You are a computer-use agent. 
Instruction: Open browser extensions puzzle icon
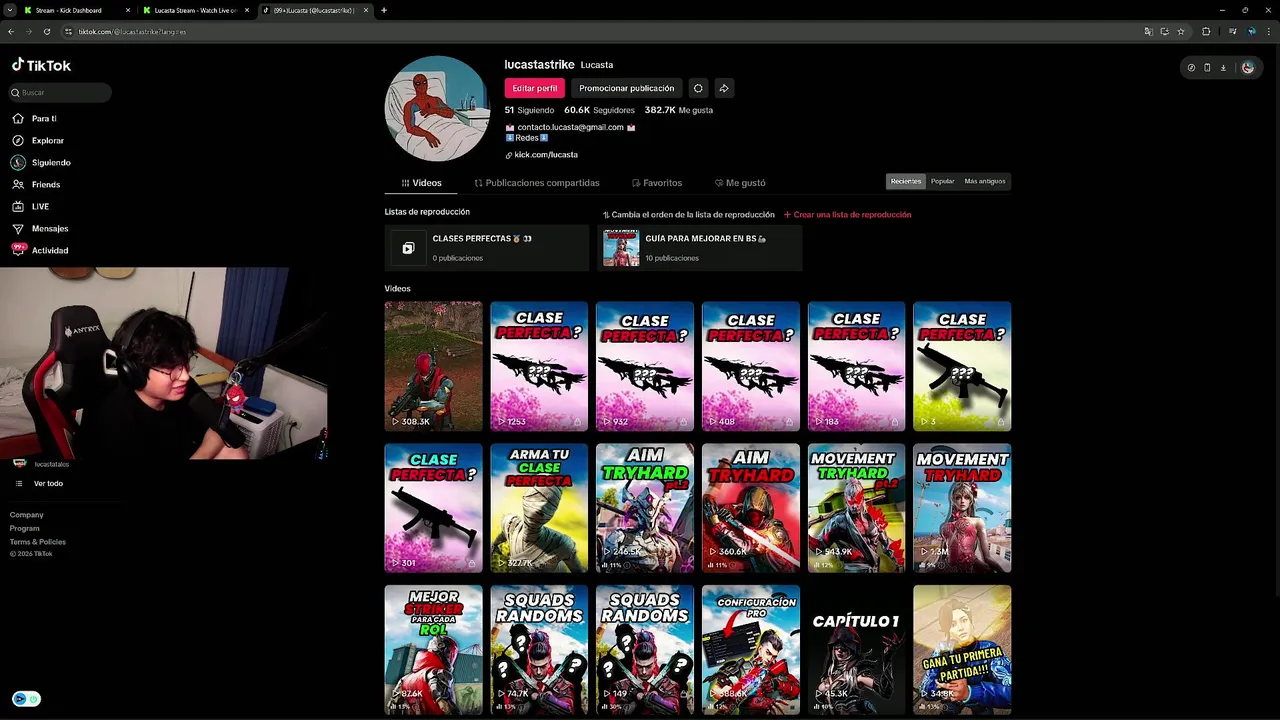[1206, 31]
